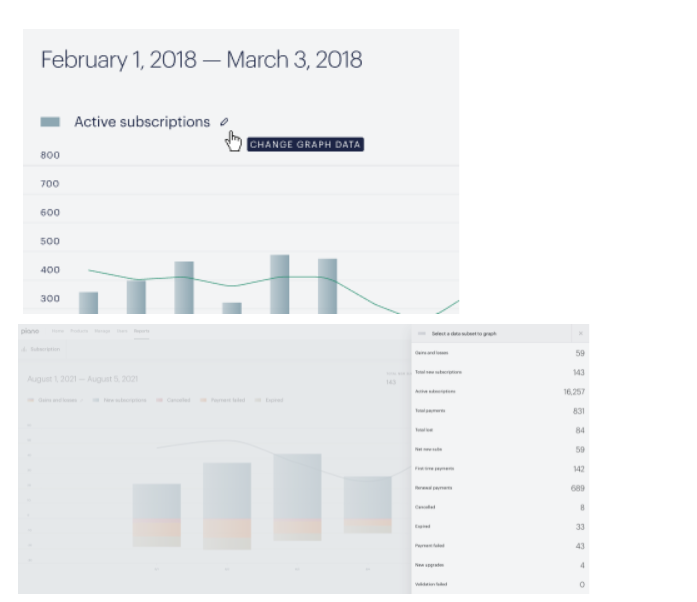Select the Net new subs row
This screenshot has width=697, height=602.
(500, 449)
